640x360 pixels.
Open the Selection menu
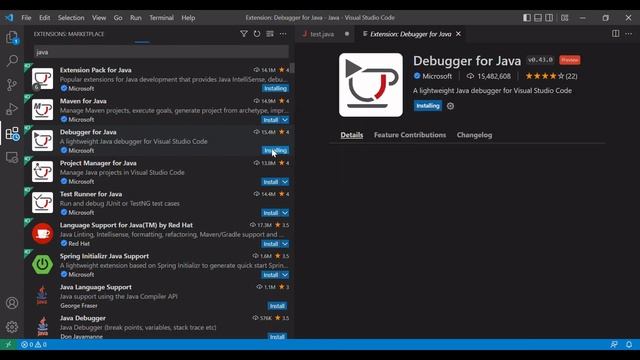pyautogui.click(x=71, y=18)
